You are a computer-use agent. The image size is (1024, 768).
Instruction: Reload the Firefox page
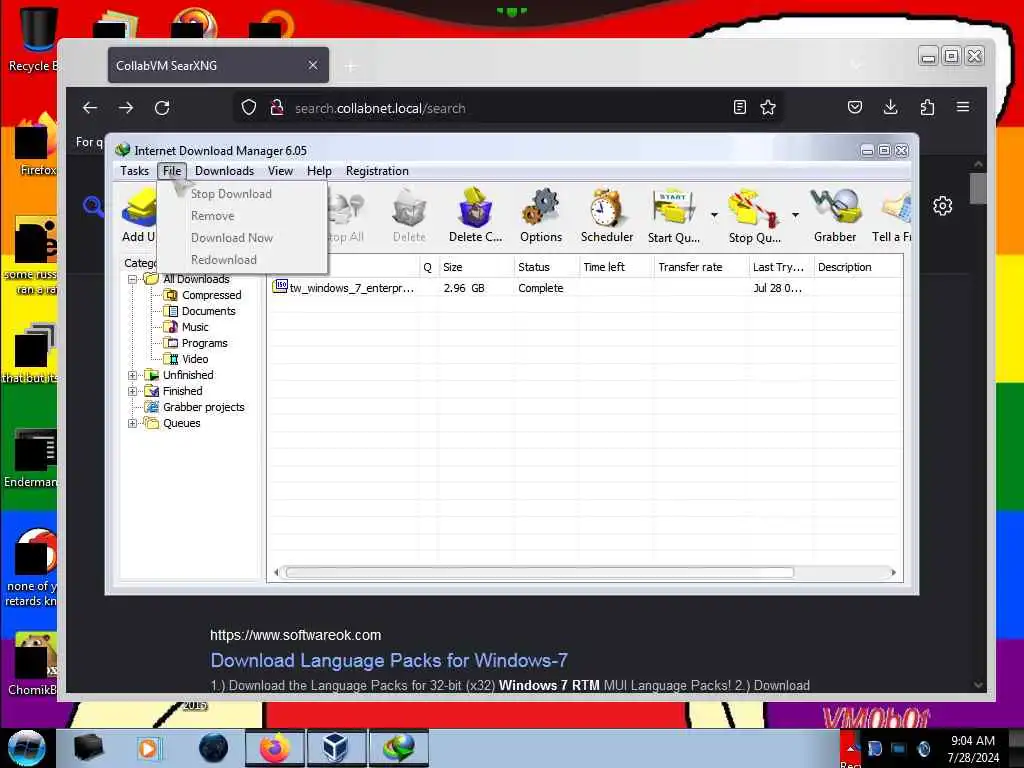[162, 108]
